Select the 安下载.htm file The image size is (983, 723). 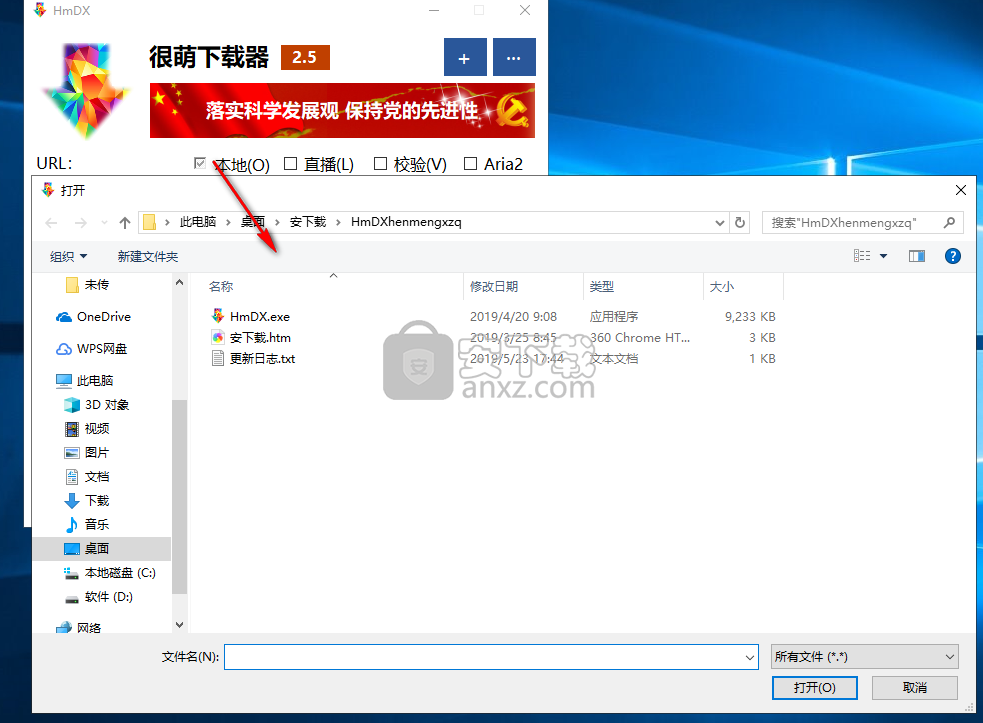pos(260,338)
